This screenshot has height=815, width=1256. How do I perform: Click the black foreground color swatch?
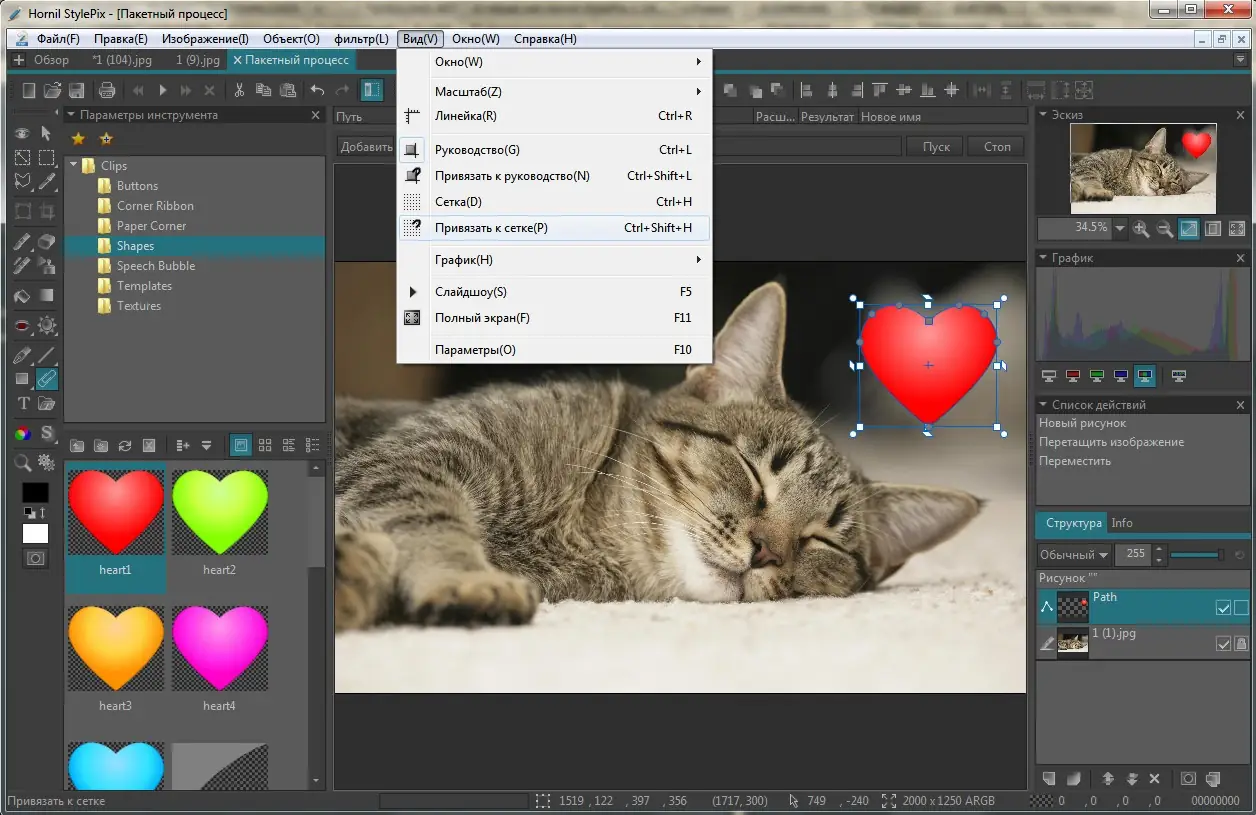point(35,493)
